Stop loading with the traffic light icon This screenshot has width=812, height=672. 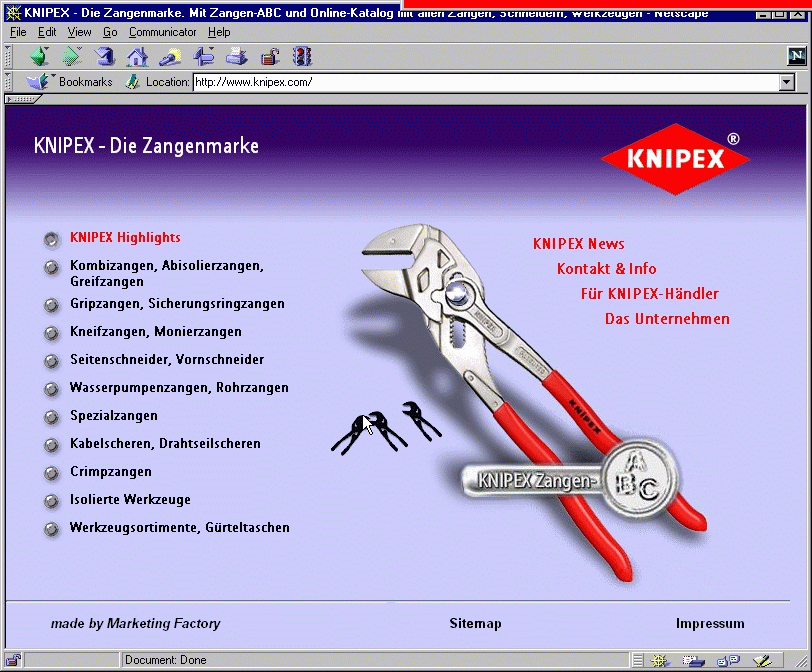click(302, 56)
